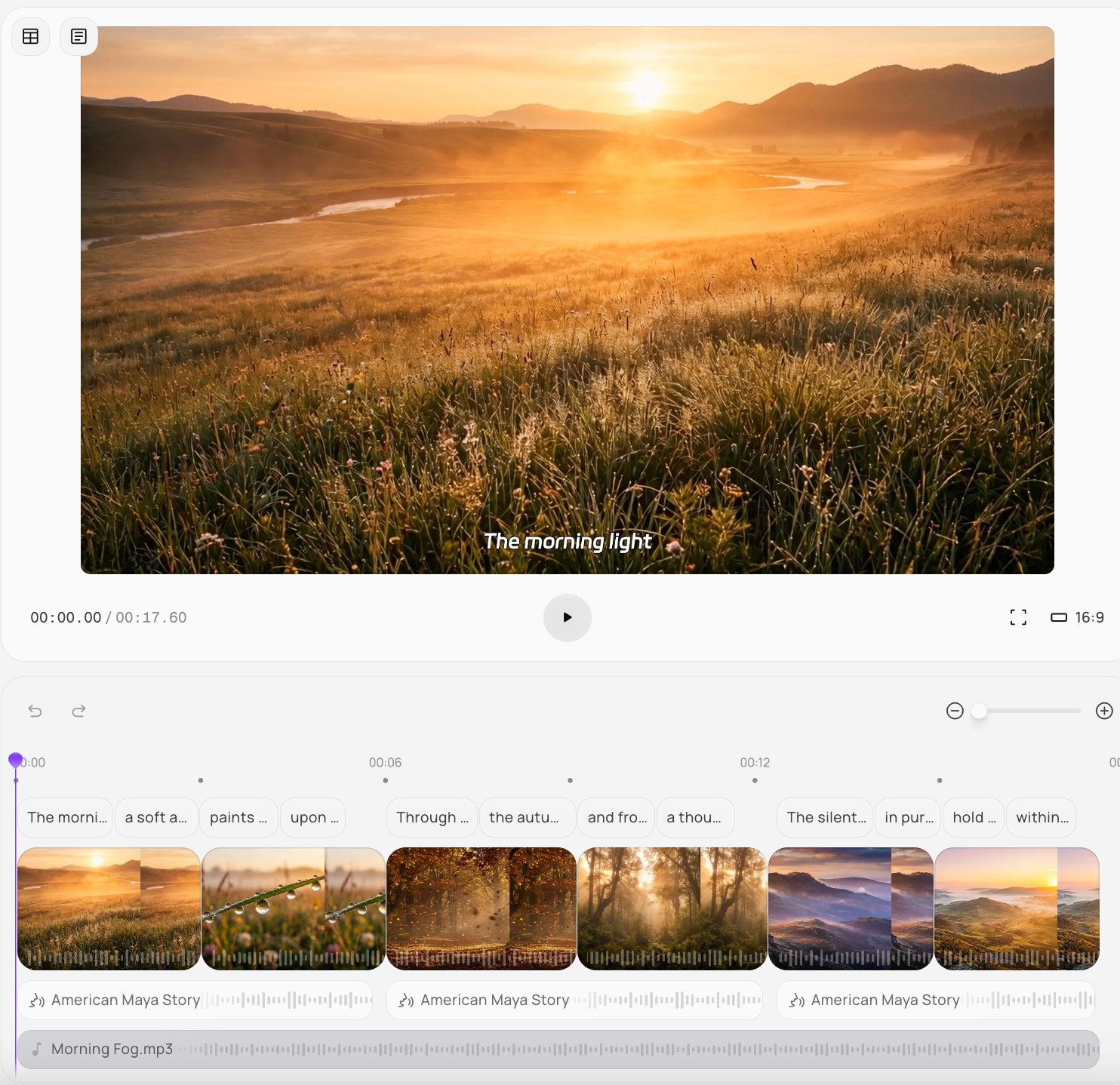Select the 'The silent...' caption clip
The width and height of the screenshot is (1120, 1085).
coord(826,817)
